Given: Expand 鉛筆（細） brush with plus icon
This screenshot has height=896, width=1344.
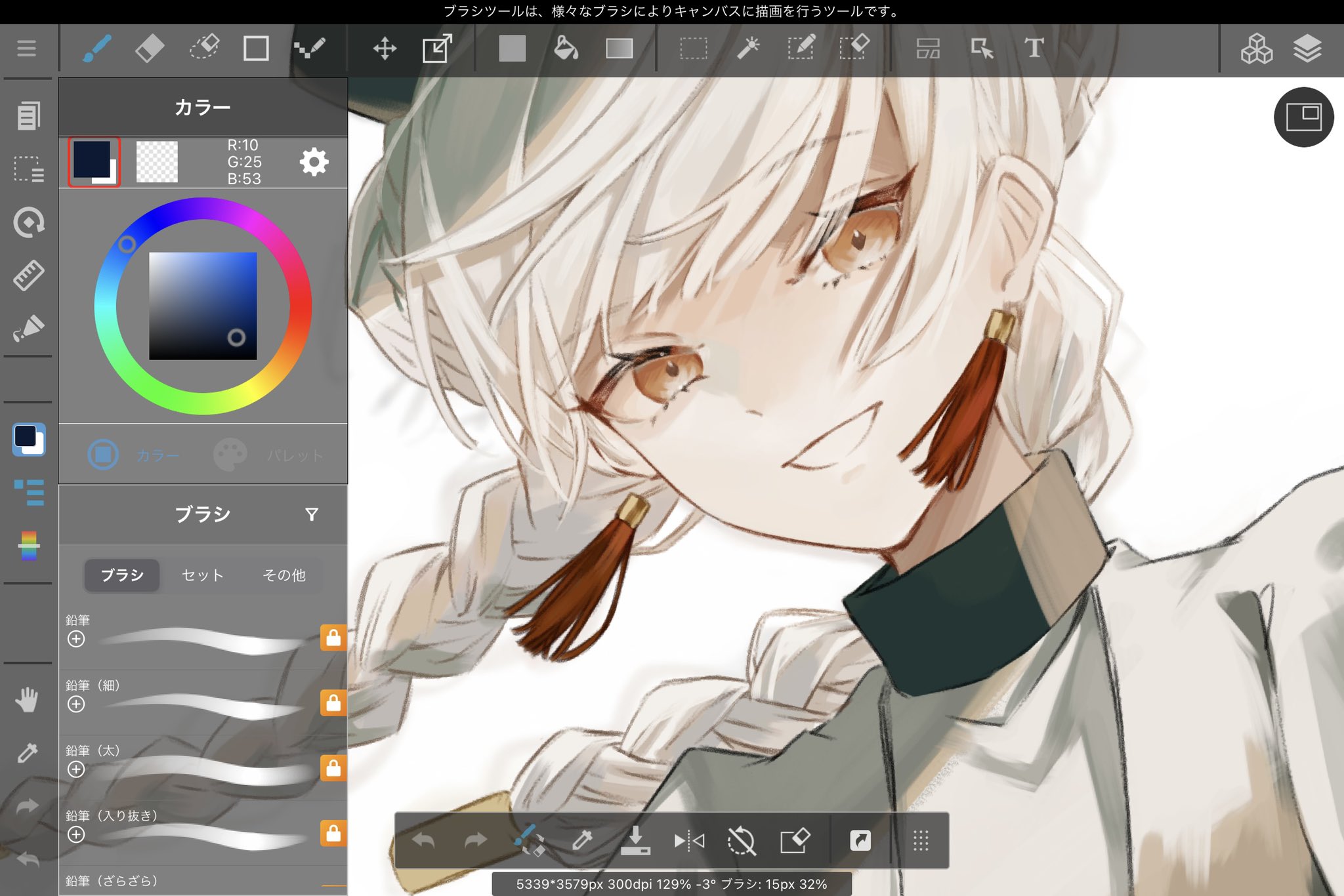Looking at the screenshot, I should [76, 704].
